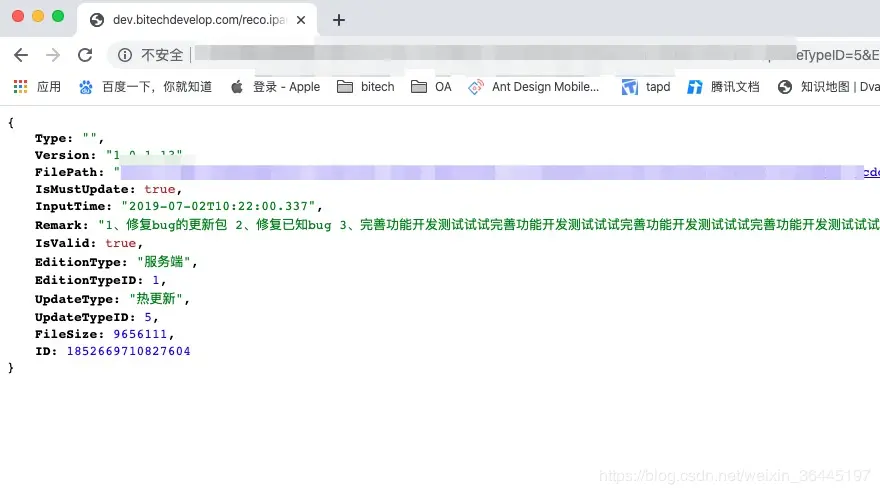Click the UpdateTypeID value 5
This screenshot has height=494, width=880.
pos(148,317)
